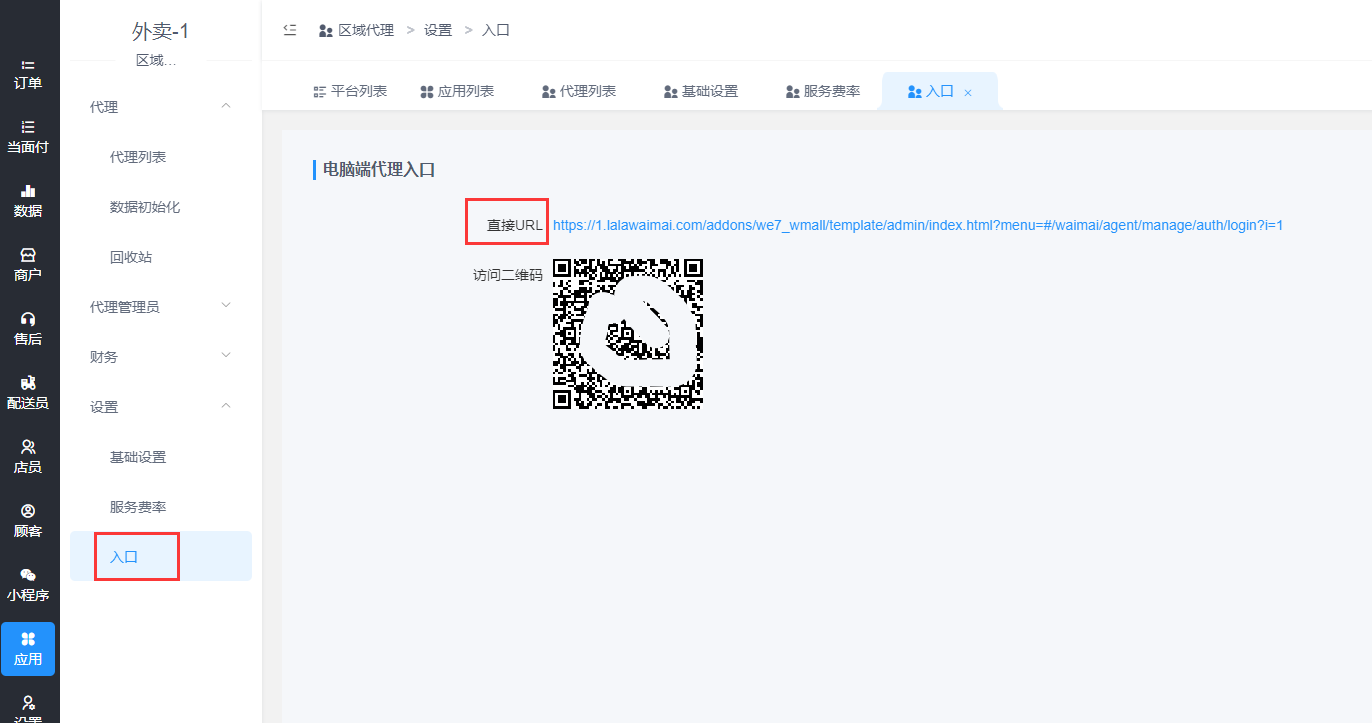Collapse the 代理 menu chevron
This screenshot has height=723, width=1372.
click(226, 106)
